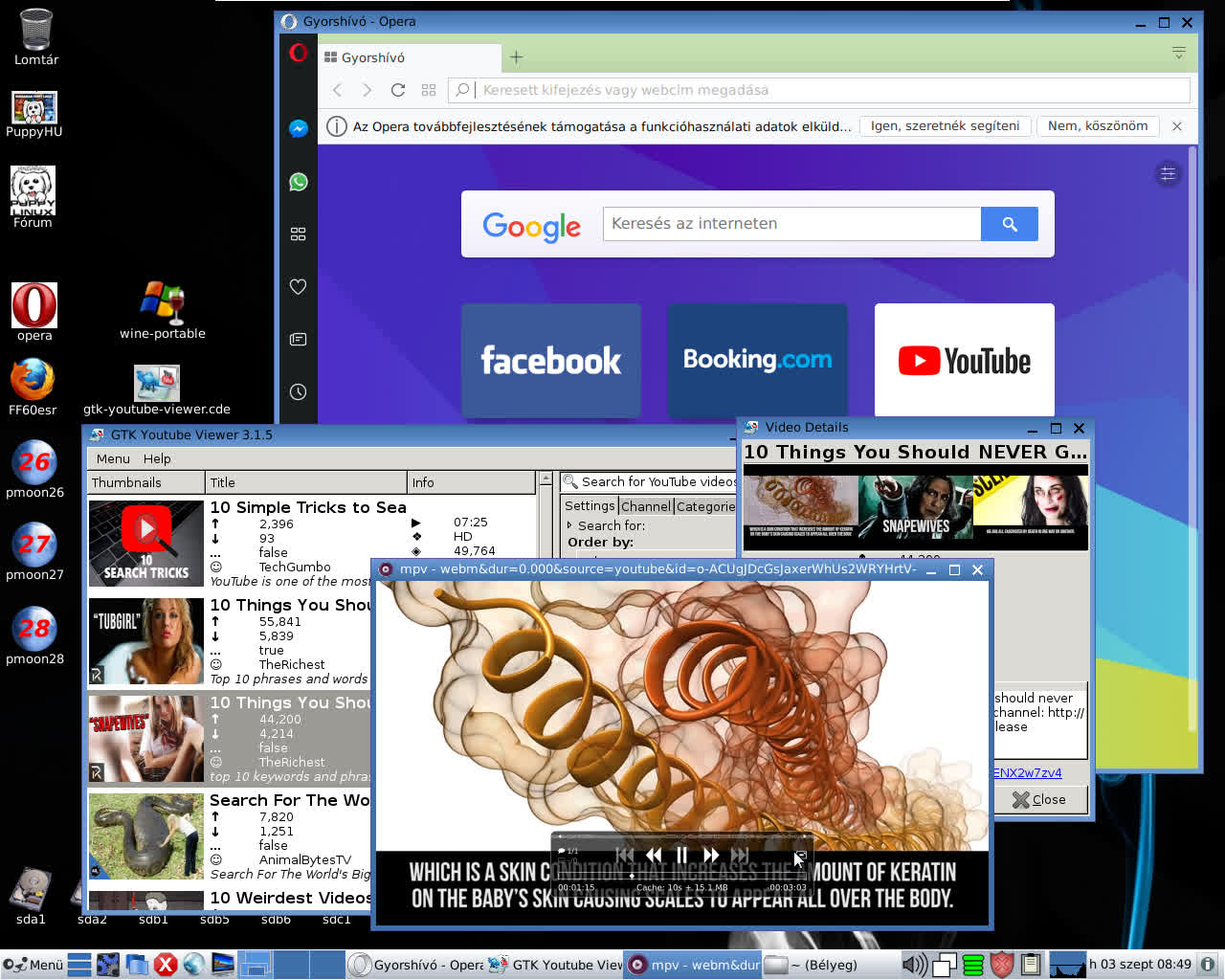Open bookmarks heart icon in Opera sidebar
Viewport: 1225px width, 980px height.
pyautogui.click(x=299, y=286)
